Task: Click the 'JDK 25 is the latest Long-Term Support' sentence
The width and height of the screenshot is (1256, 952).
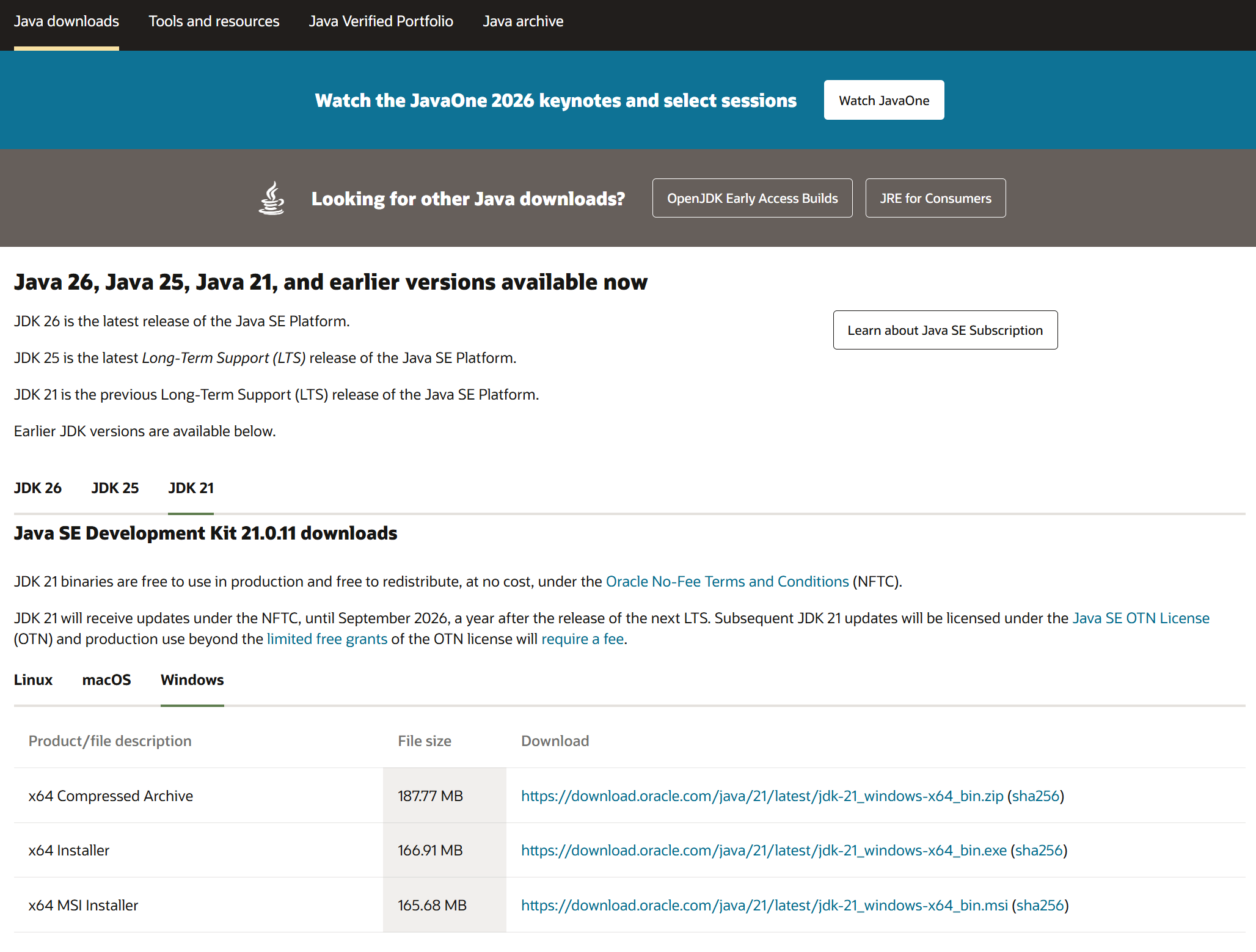Action: 265,358
